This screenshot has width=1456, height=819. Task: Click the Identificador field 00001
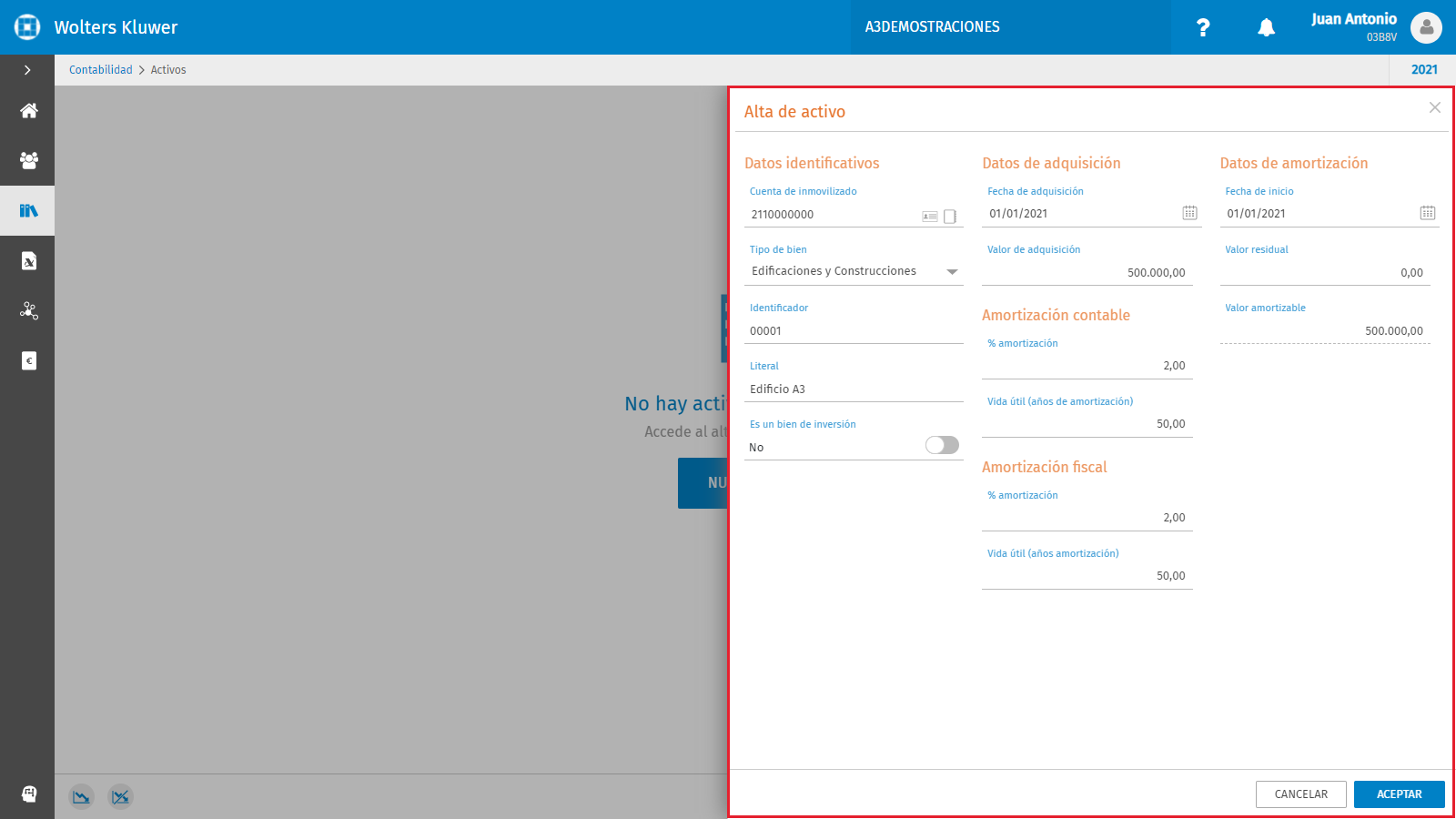click(854, 331)
